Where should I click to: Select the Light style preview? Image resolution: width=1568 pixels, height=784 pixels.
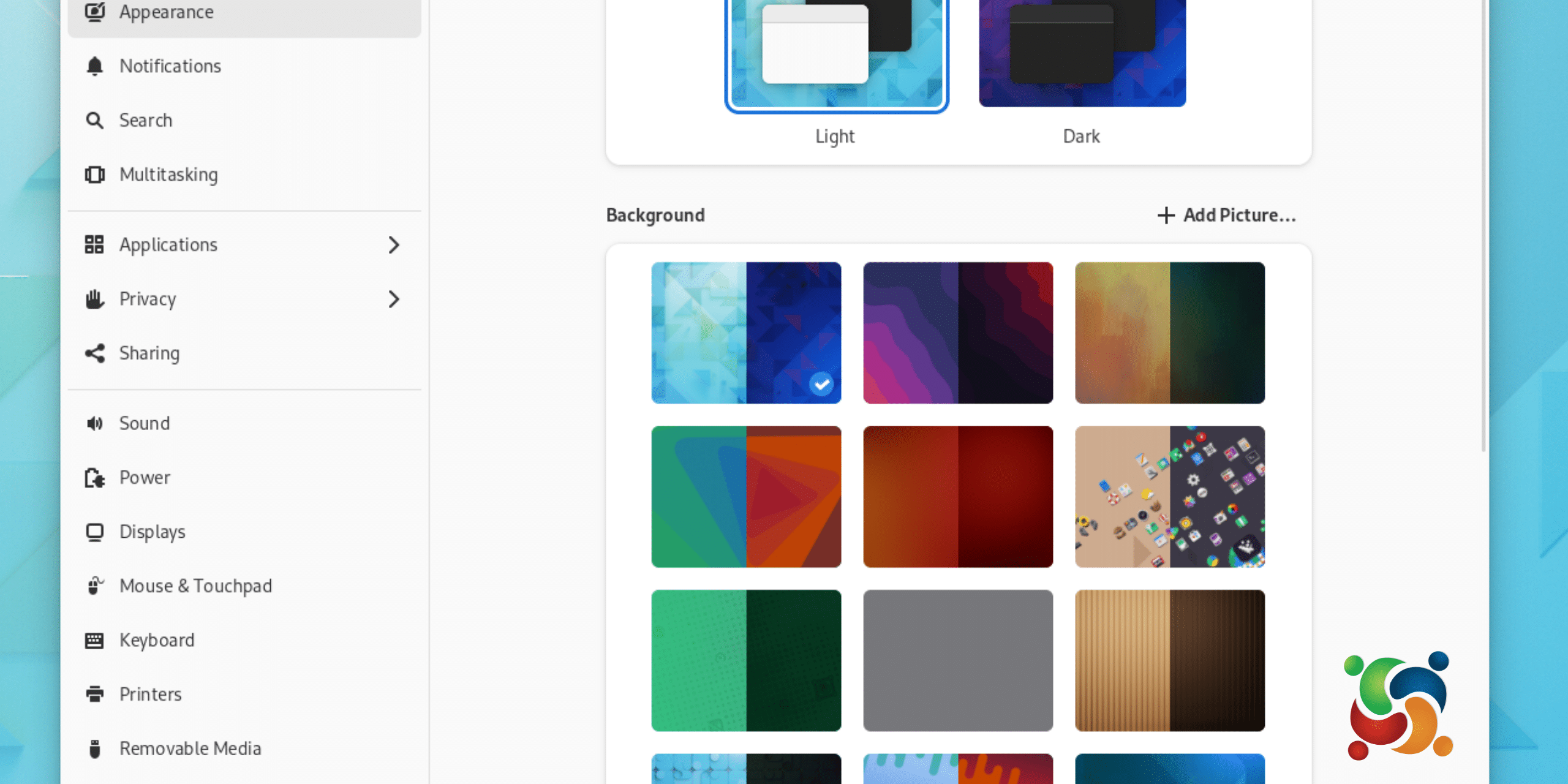coord(837,54)
